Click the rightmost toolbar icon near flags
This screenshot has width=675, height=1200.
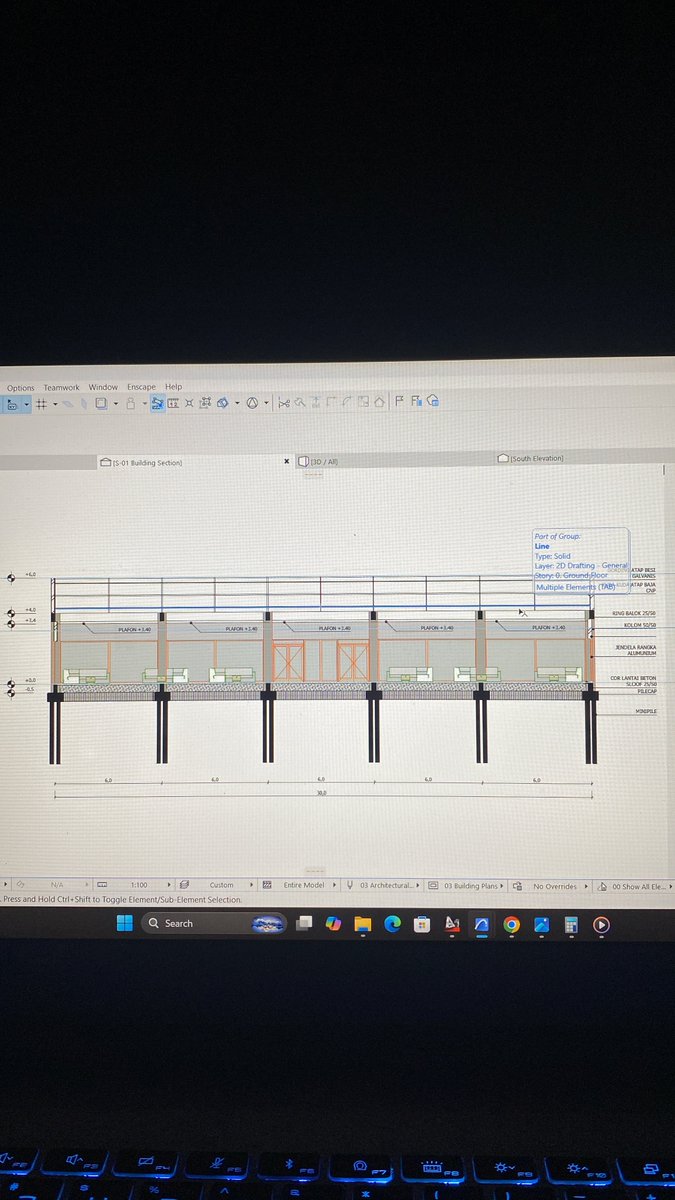pyautogui.click(x=433, y=402)
